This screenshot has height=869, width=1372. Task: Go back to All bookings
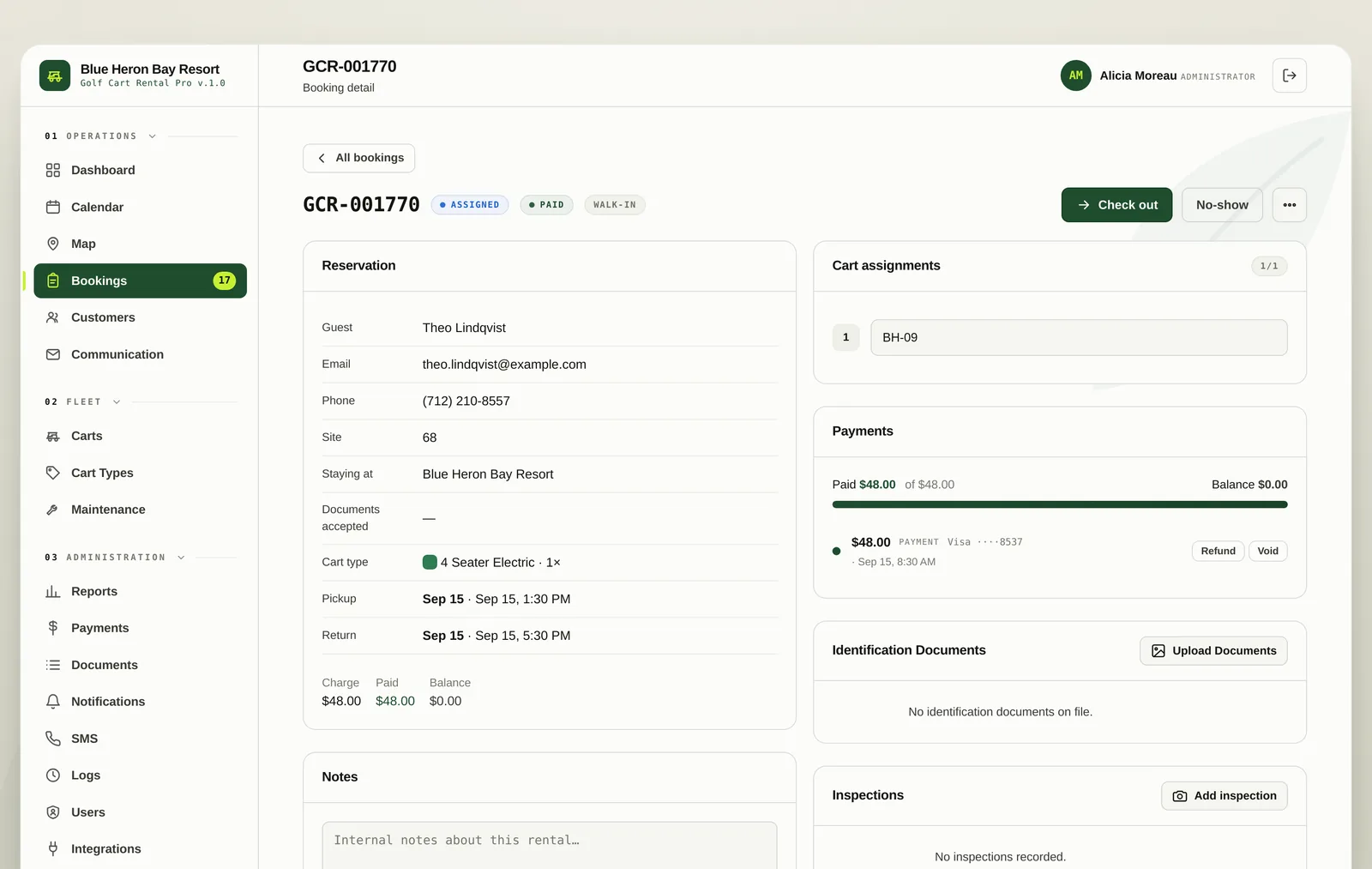358,158
